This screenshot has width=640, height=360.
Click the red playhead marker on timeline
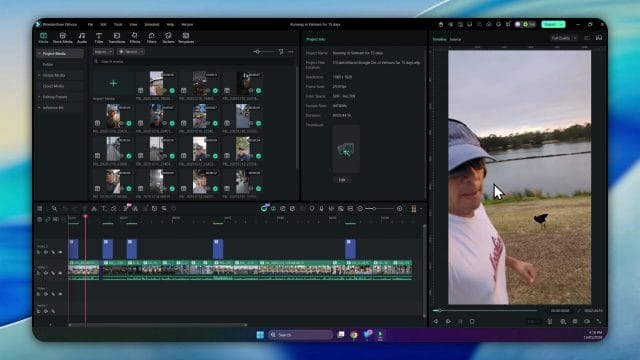[x=85, y=217]
